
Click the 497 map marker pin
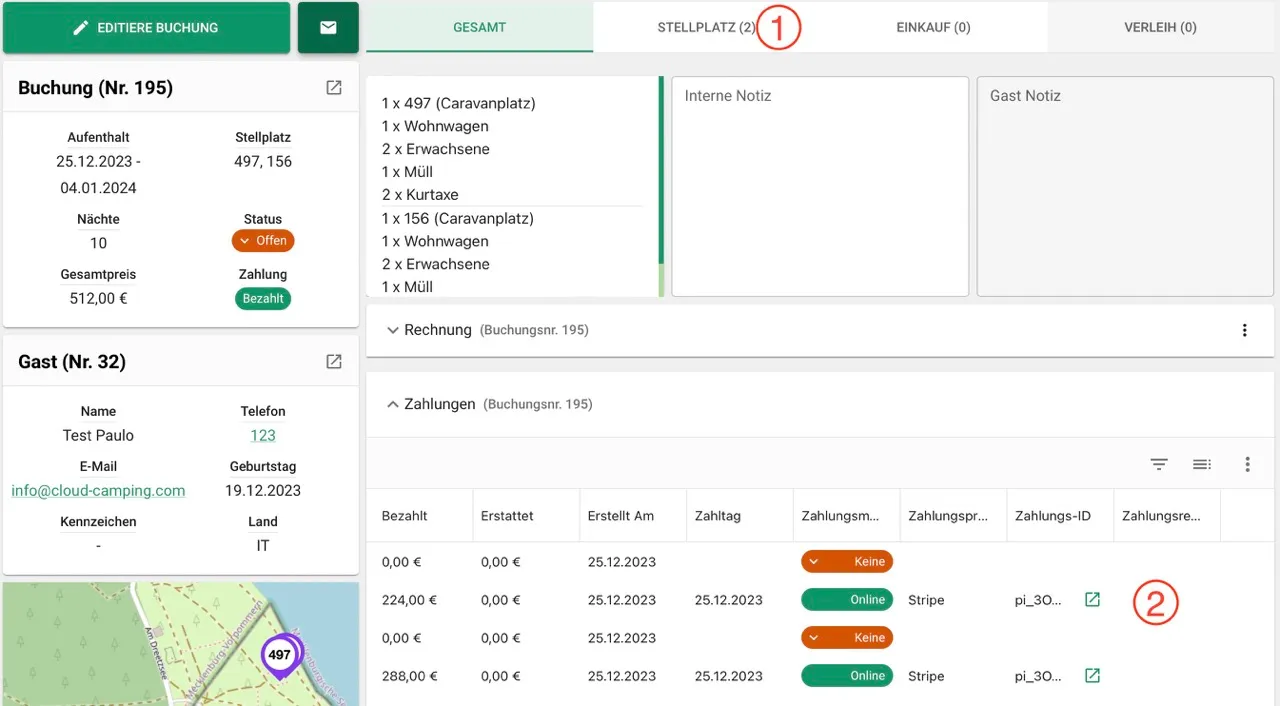tap(280, 656)
